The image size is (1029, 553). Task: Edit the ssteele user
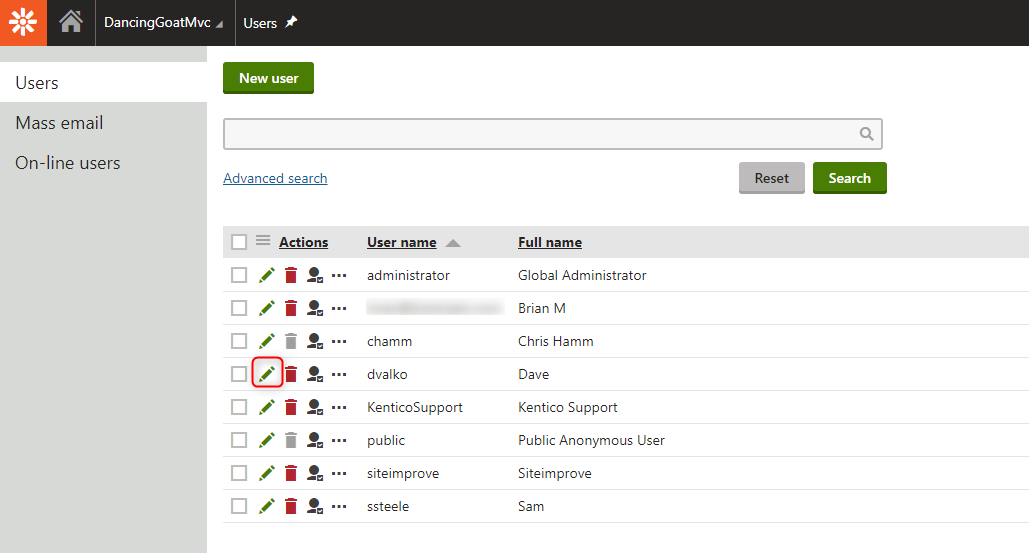[266, 506]
